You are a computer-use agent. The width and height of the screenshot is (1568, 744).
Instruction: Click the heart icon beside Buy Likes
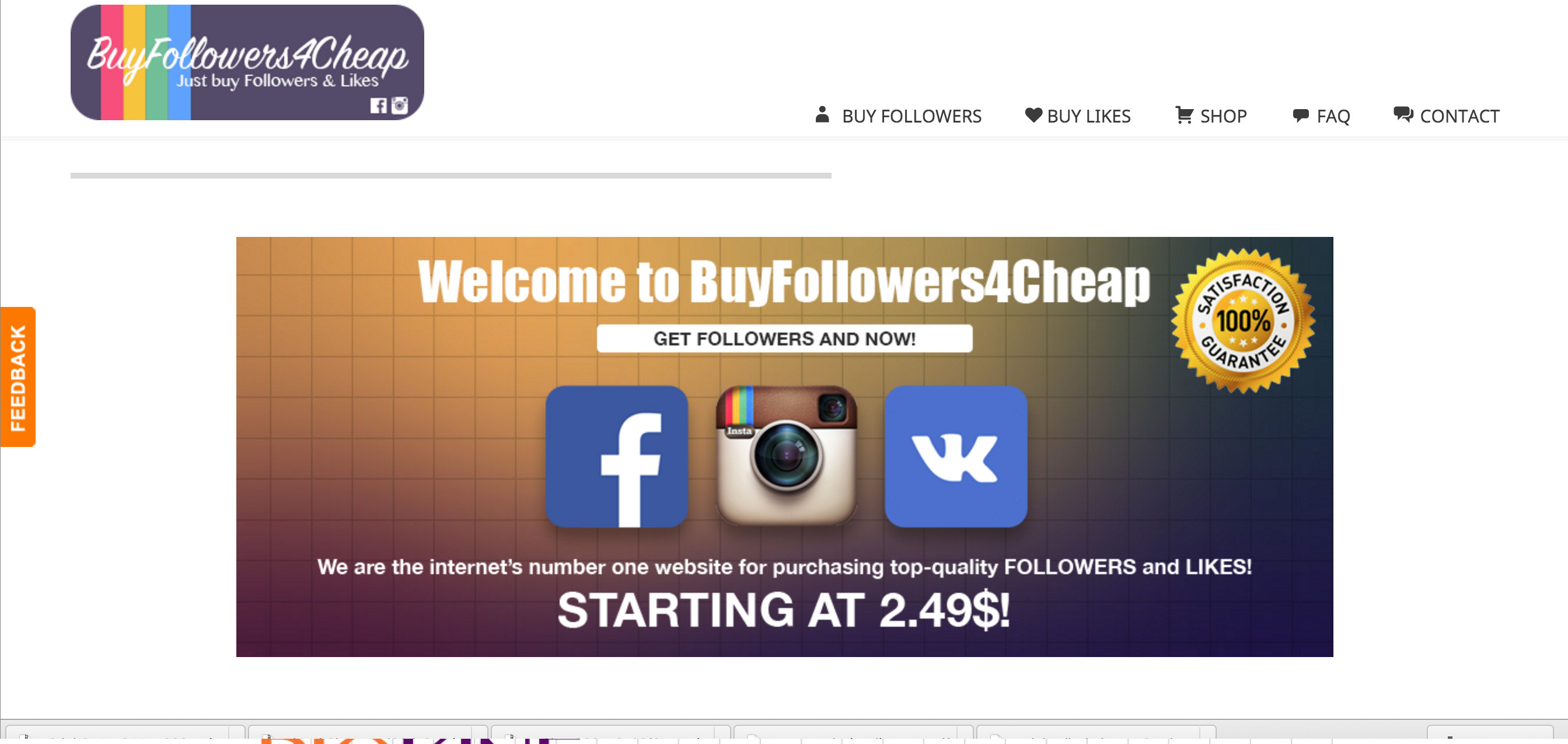(1033, 114)
